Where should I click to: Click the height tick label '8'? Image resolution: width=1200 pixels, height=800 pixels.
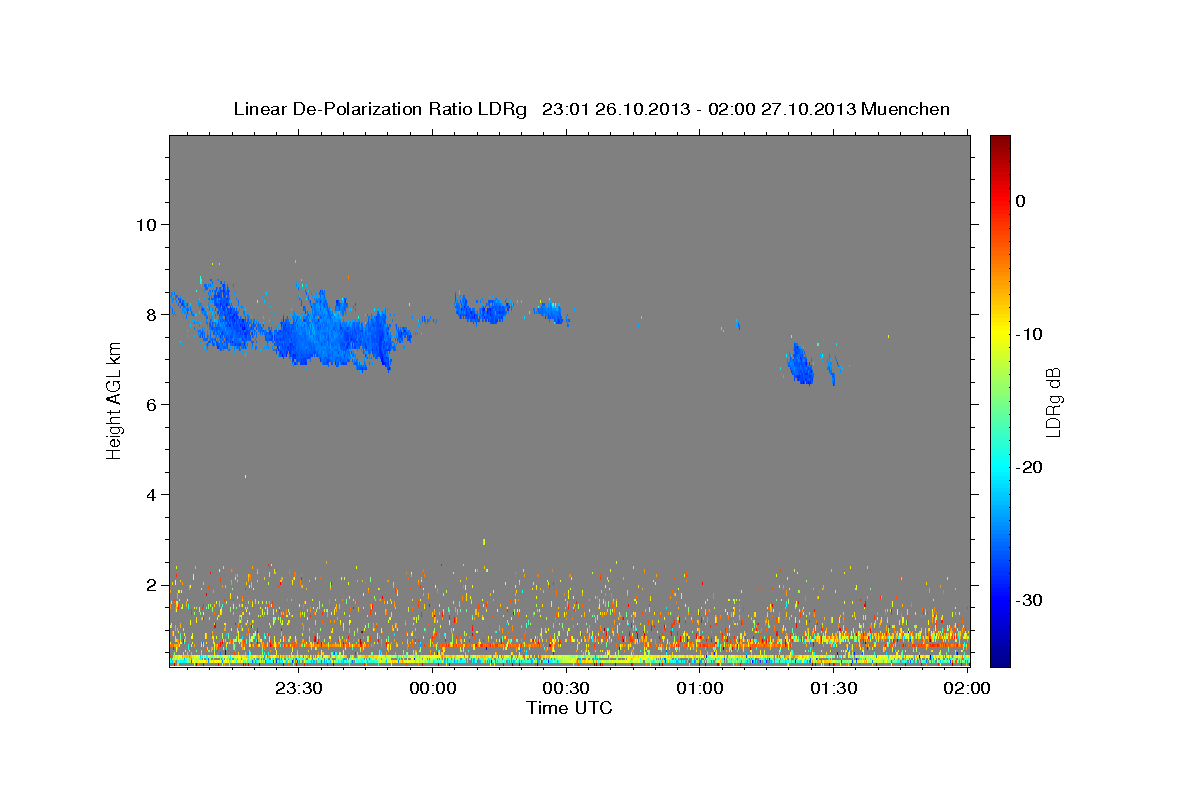pos(150,314)
